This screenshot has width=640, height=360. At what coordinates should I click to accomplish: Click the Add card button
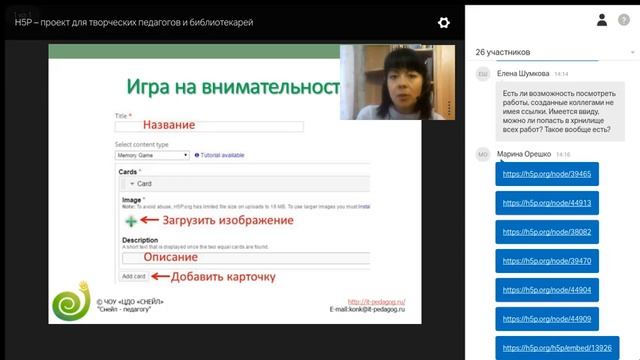click(x=134, y=276)
